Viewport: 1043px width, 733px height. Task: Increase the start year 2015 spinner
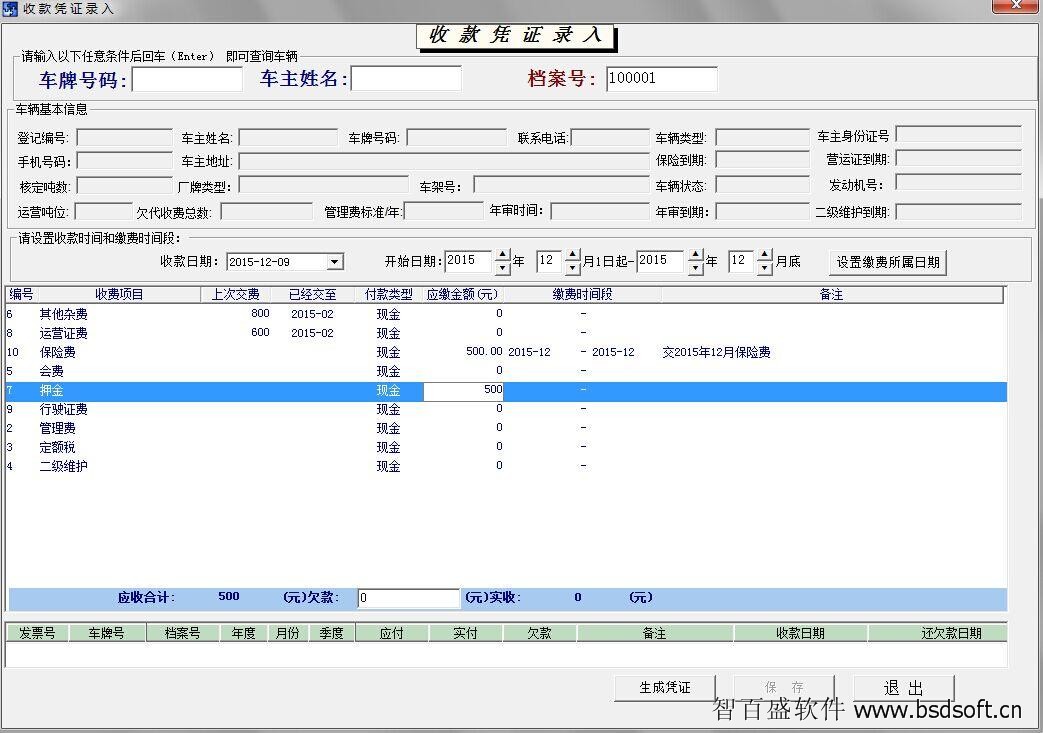click(x=503, y=255)
